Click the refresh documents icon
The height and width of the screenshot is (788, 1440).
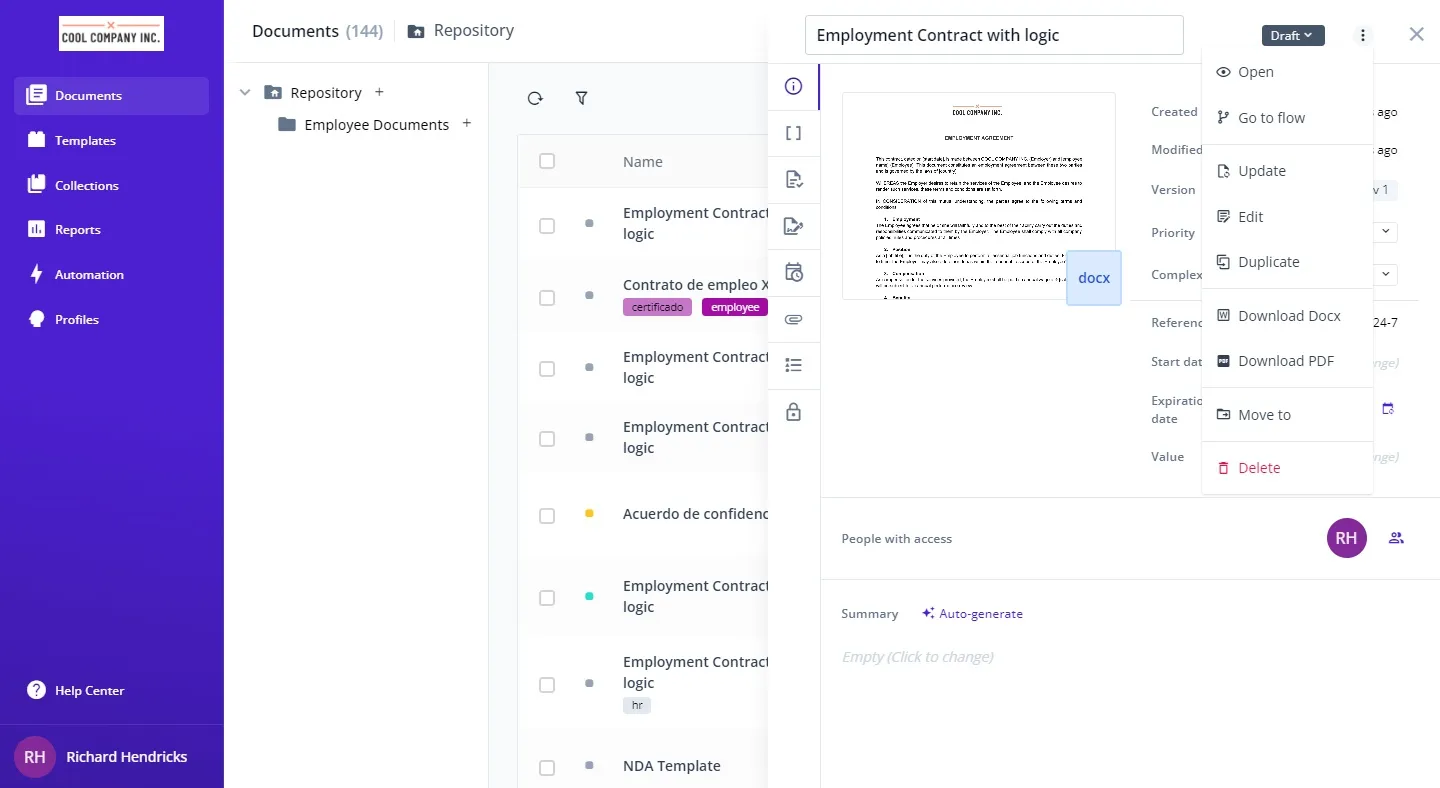coord(535,98)
